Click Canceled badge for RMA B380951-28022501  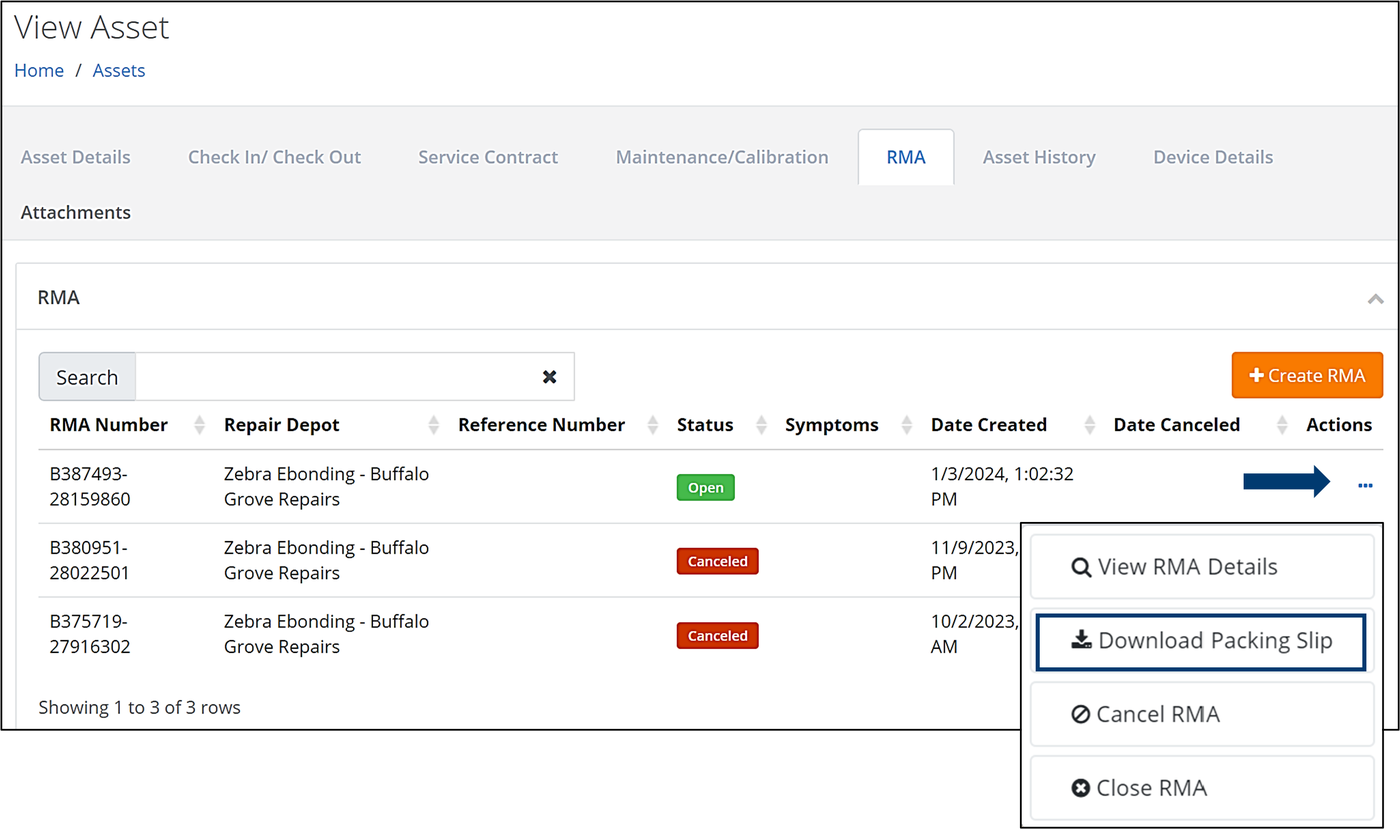(718, 561)
